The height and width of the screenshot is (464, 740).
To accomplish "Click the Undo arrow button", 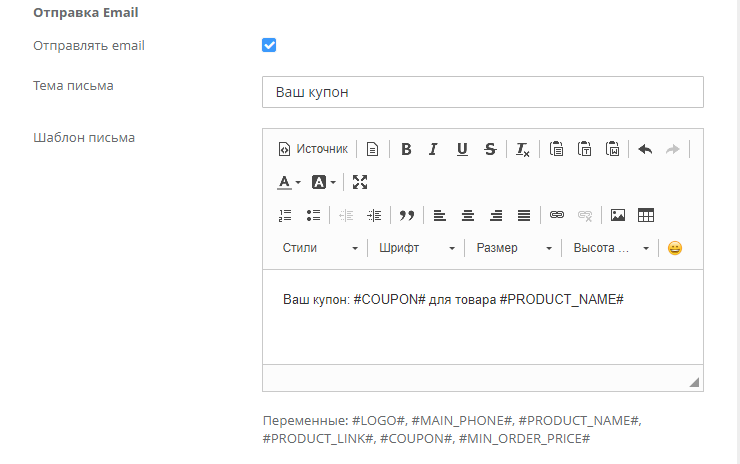I will click(x=645, y=149).
